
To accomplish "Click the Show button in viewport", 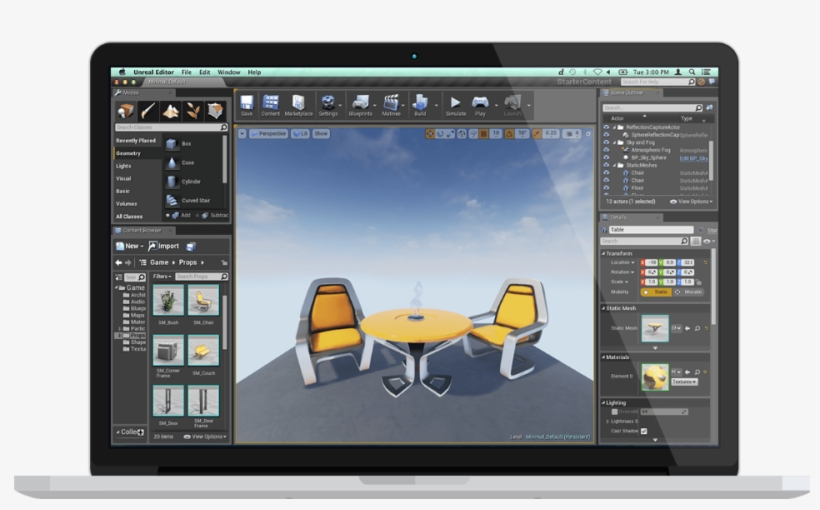I will [321, 134].
